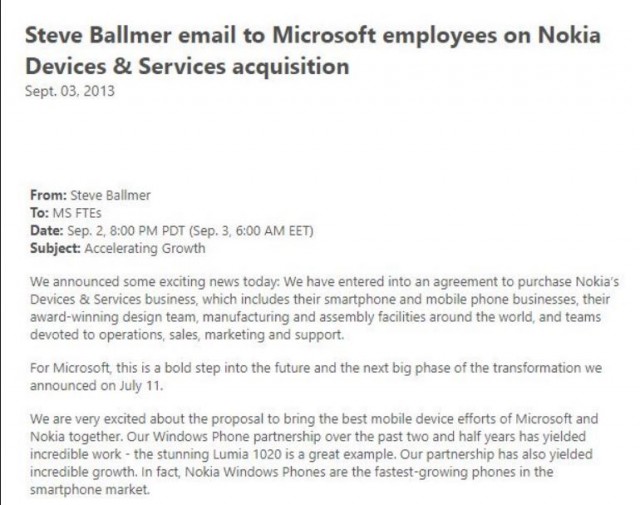Click the text 'announced on July 11.'
Viewport: 640px width, 505px height.
[96, 386]
